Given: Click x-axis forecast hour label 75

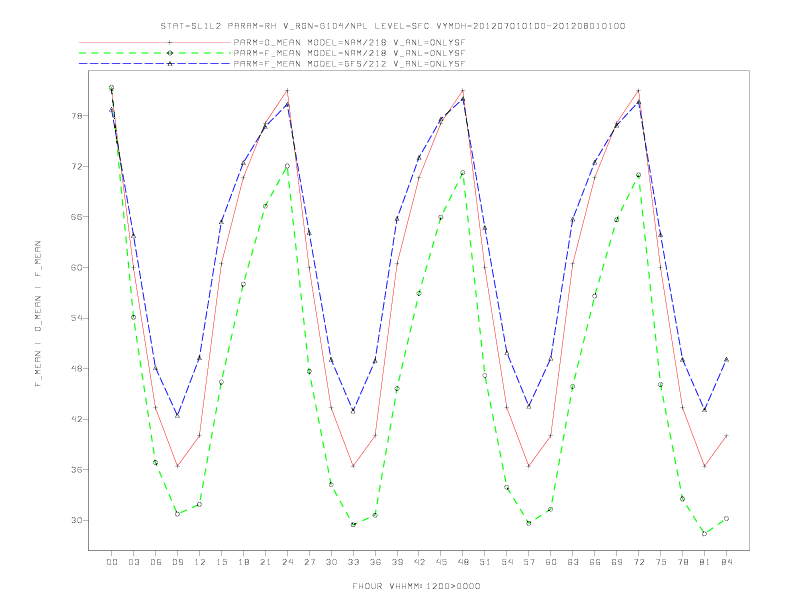Looking at the screenshot, I should pyautogui.click(x=661, y=562).
